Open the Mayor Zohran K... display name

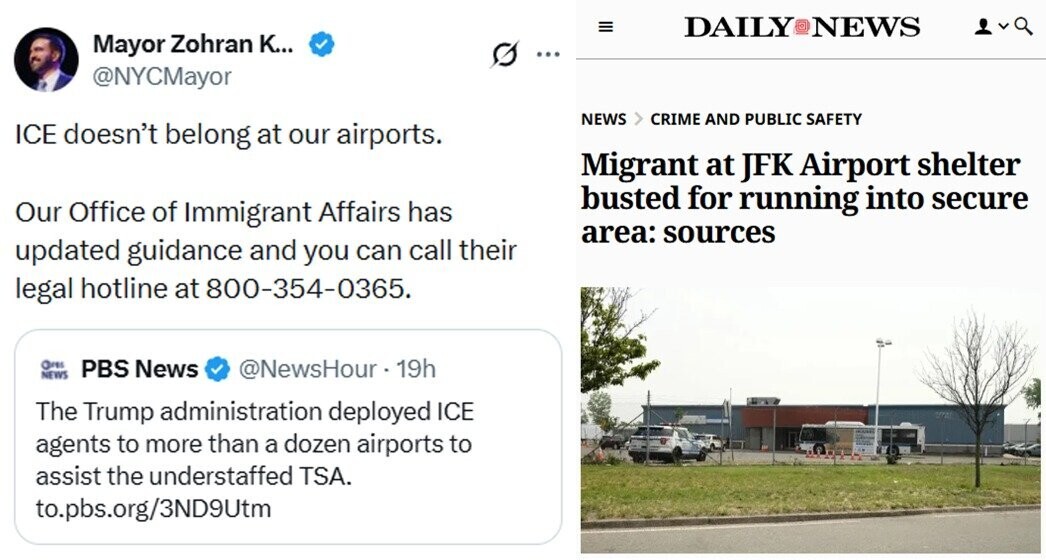point(192,44)
